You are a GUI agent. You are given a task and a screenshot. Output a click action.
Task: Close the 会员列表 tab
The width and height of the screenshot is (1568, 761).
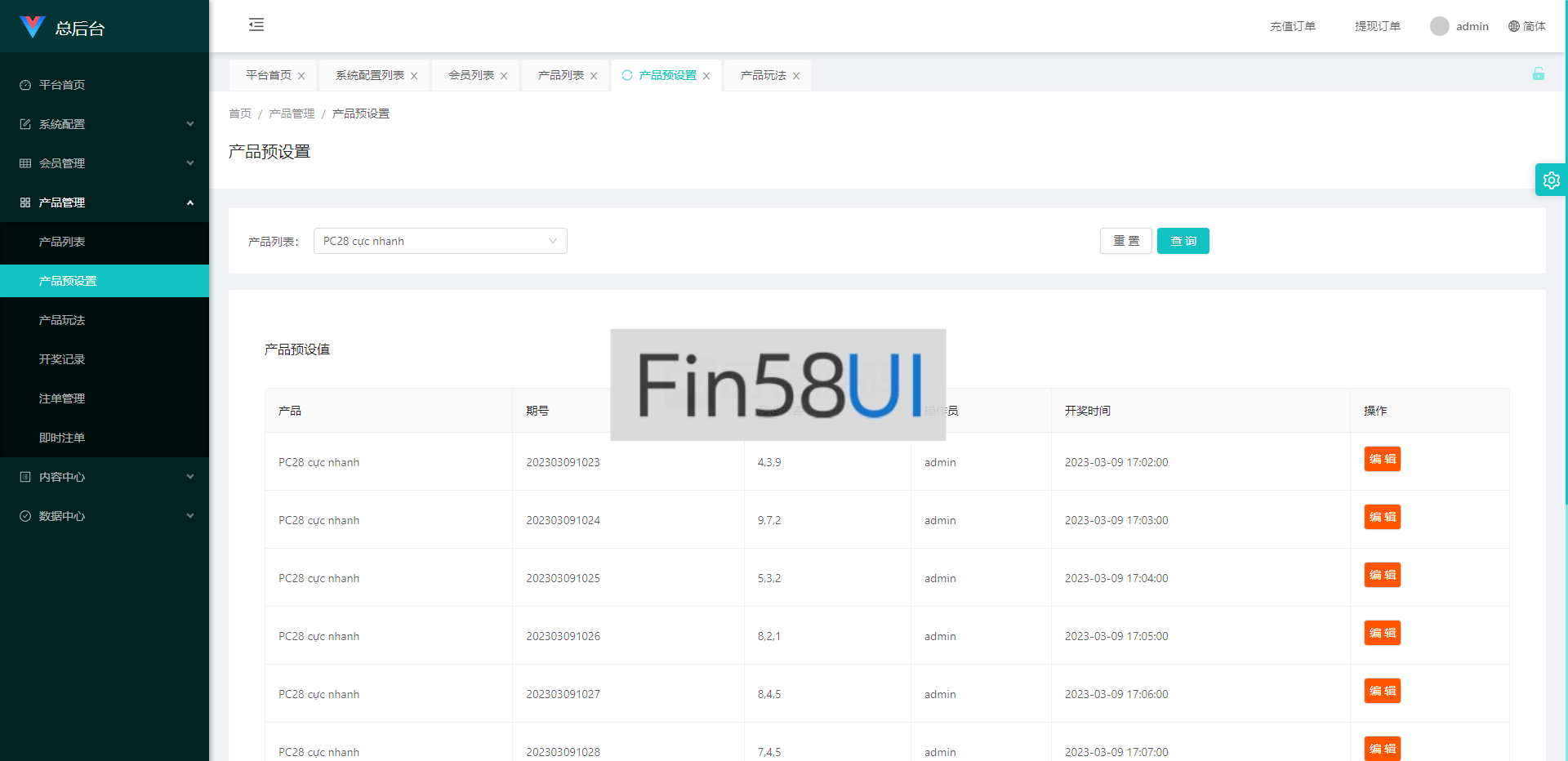click(504, 76)
